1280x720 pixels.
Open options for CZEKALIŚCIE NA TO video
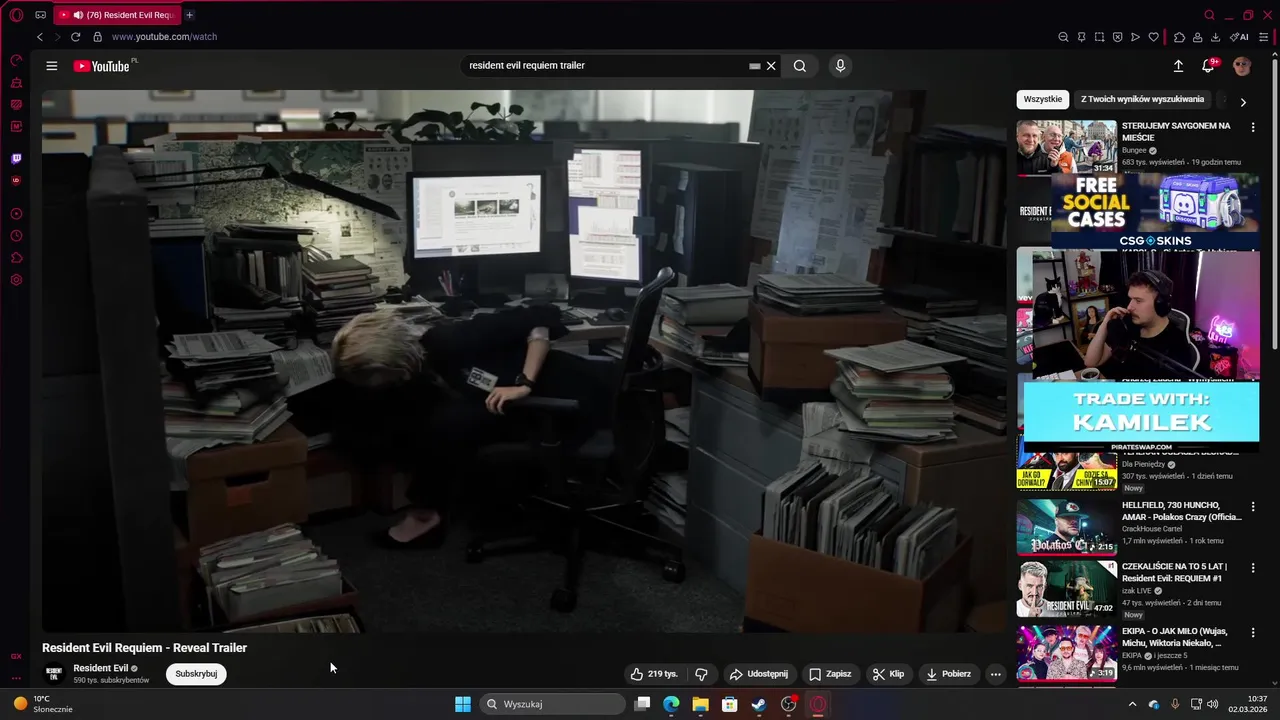pyautogui.click(x=1253, y=568)
